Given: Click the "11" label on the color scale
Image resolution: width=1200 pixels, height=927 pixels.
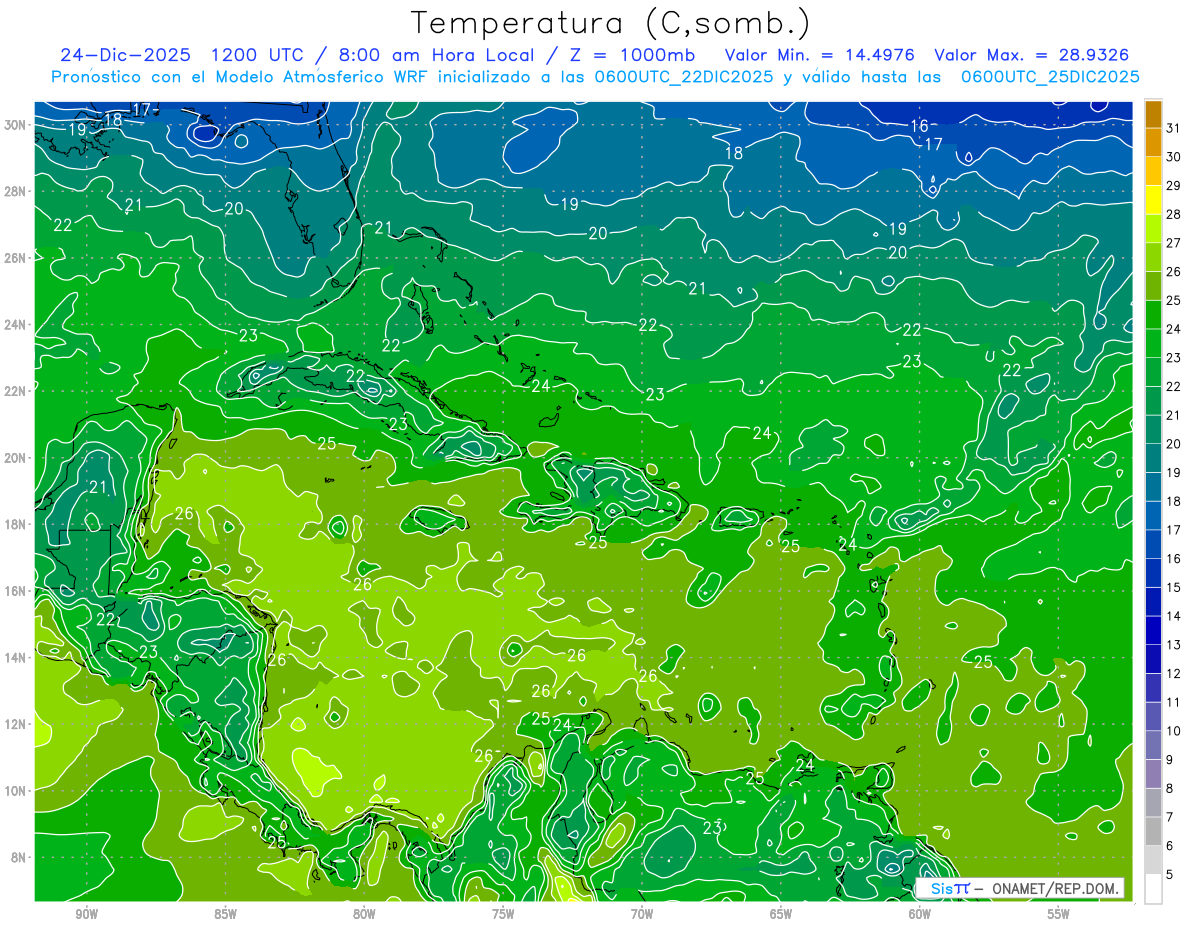Looking at the screenshot, I should click(1174, 702).
